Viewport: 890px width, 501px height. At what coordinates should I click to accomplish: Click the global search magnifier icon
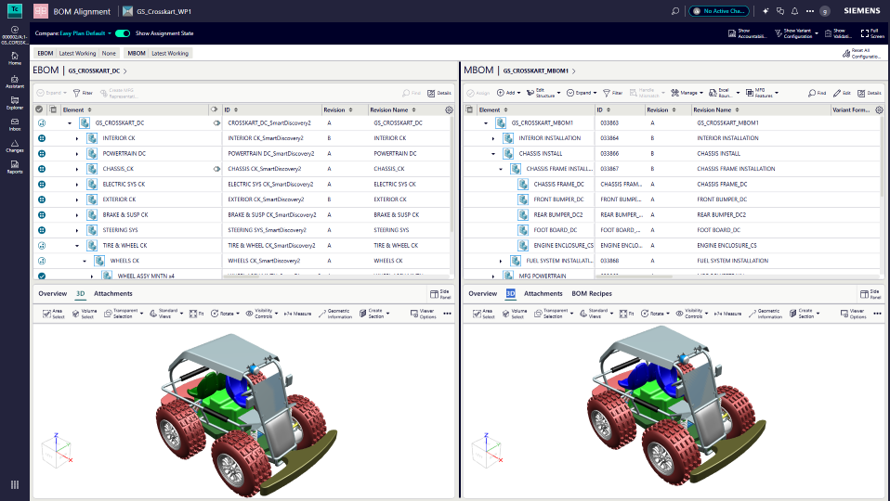click(x=675, y=11)
